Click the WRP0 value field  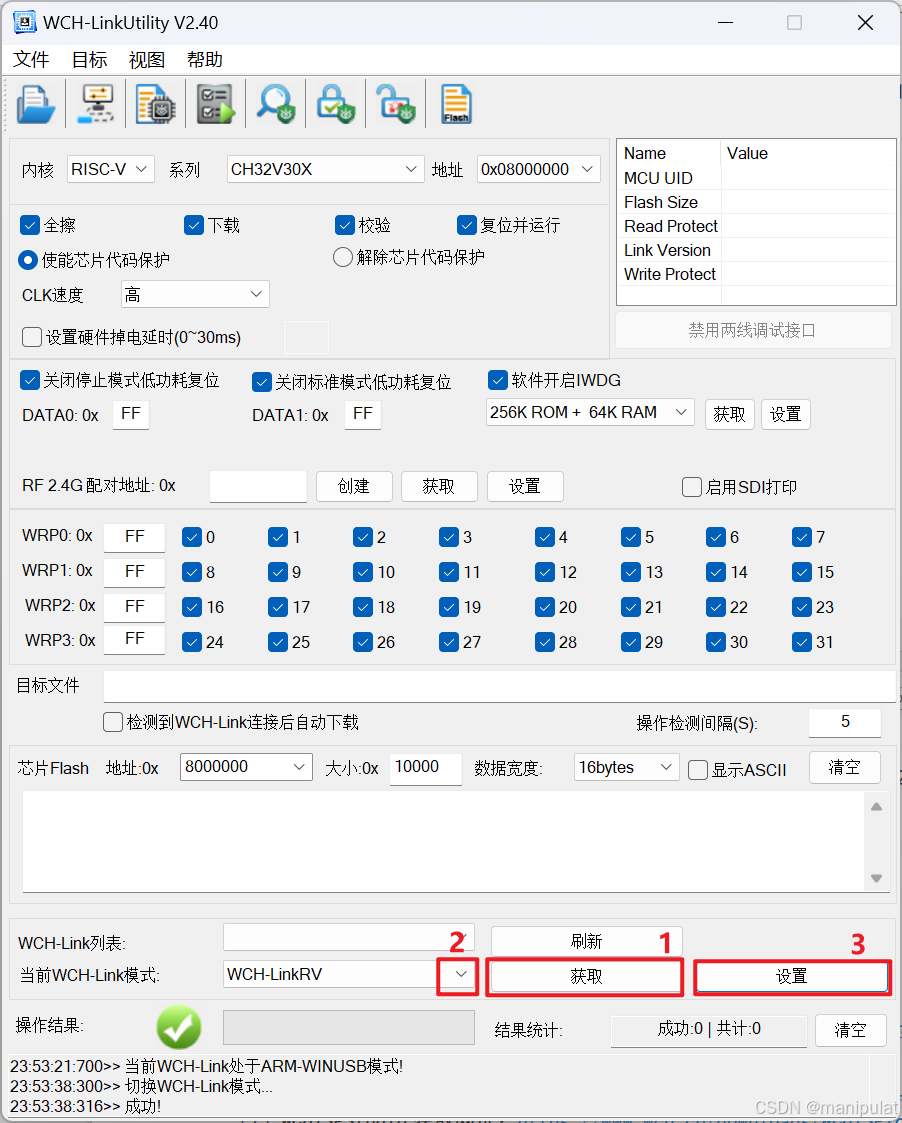pos(135,537)
